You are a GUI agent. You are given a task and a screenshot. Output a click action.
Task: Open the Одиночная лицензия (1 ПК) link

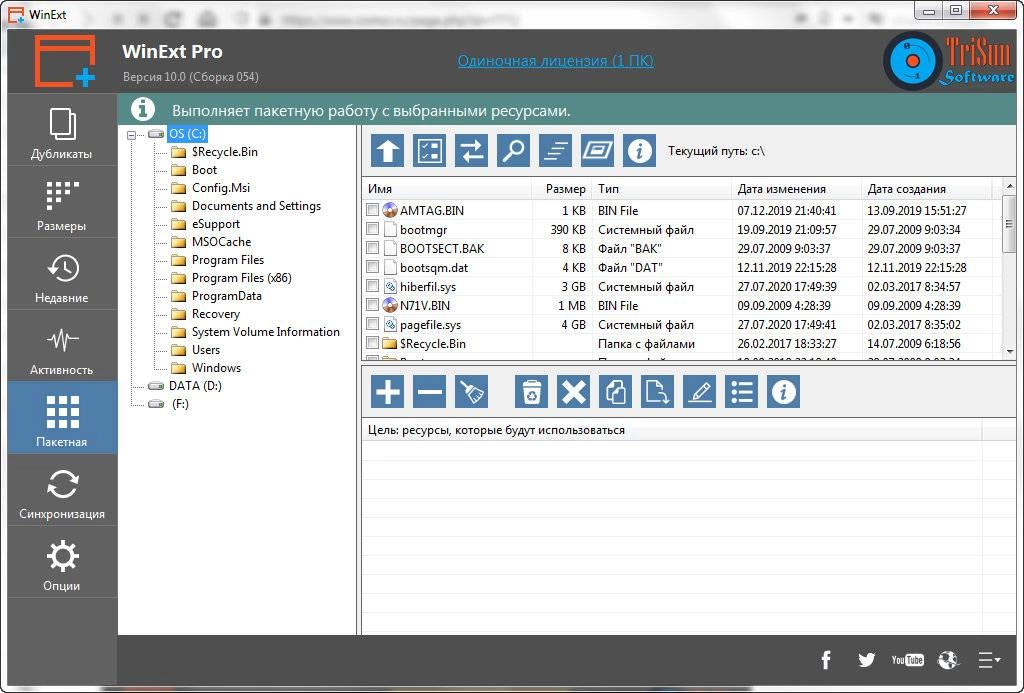click(555, 61)
